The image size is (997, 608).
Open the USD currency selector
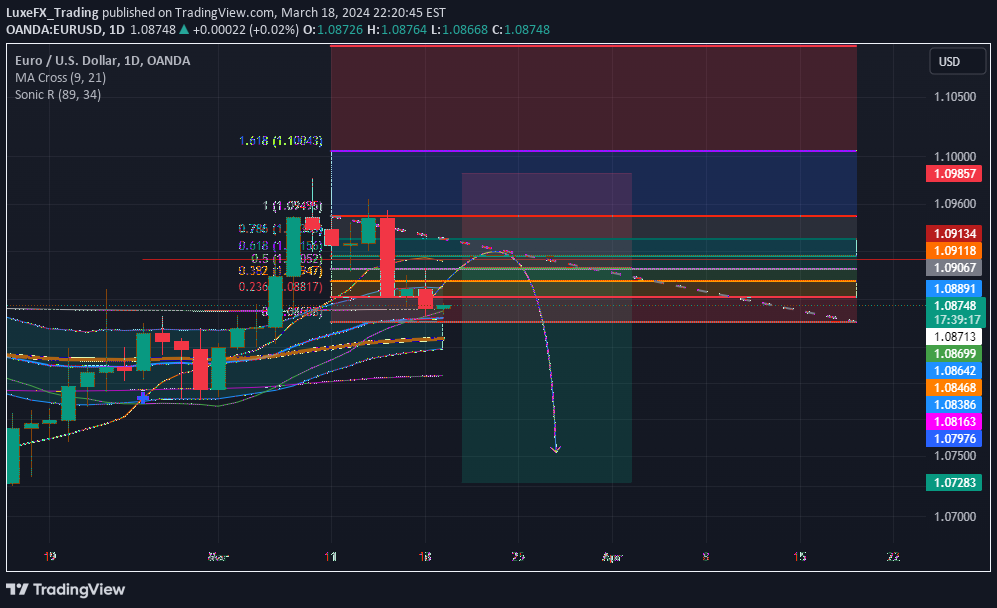[x=957, y=62]
